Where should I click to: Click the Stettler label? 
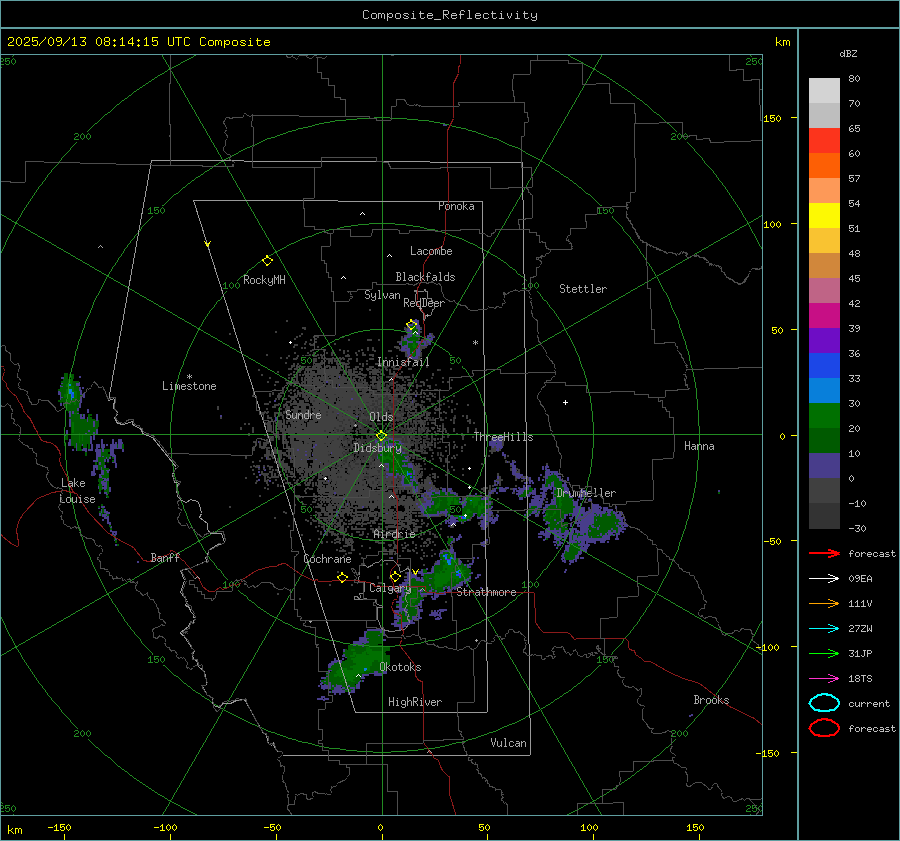[583, 289]
